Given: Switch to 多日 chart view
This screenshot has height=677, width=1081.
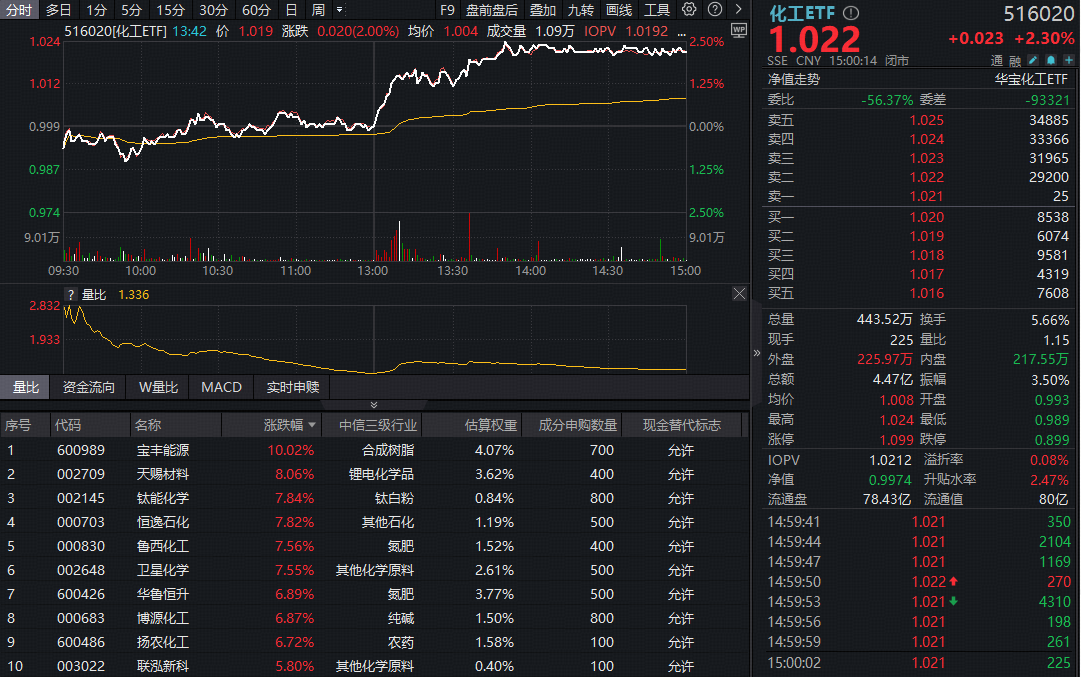Looking at the screenshot, I should (59, 10).
